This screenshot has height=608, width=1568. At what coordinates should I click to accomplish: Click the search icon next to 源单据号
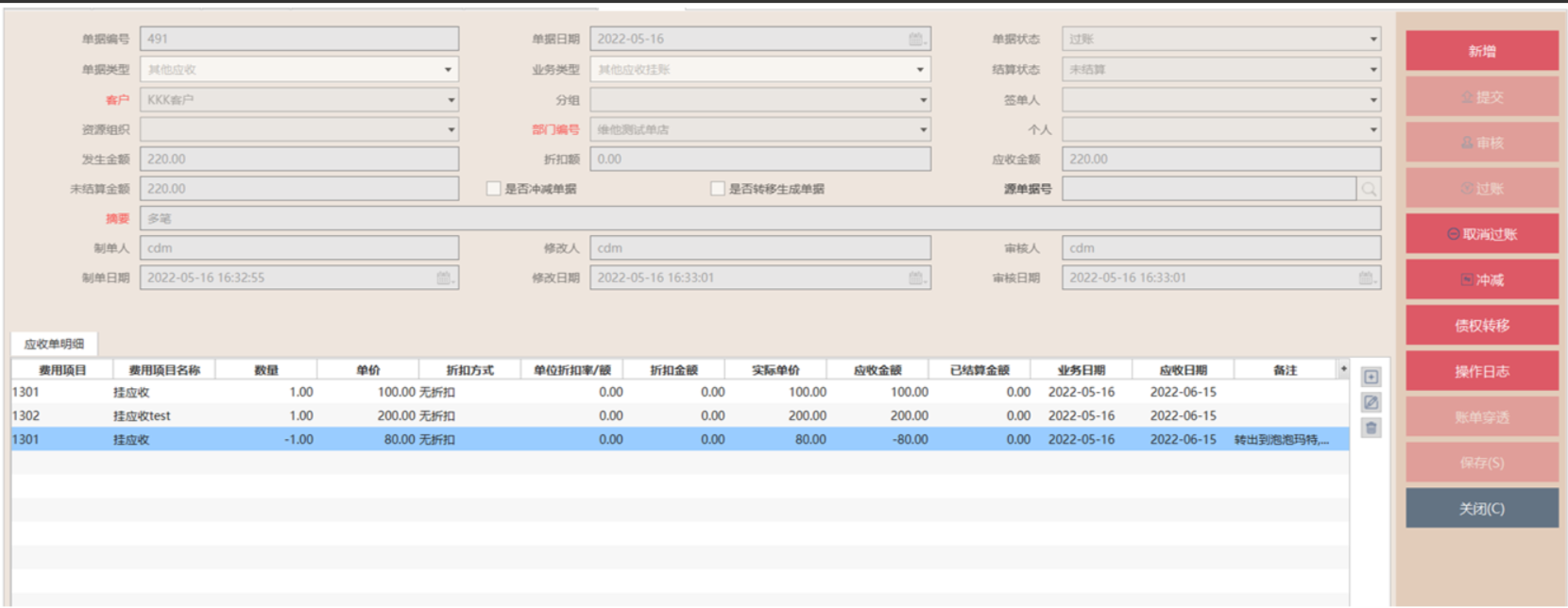[x=1369, y=189]
